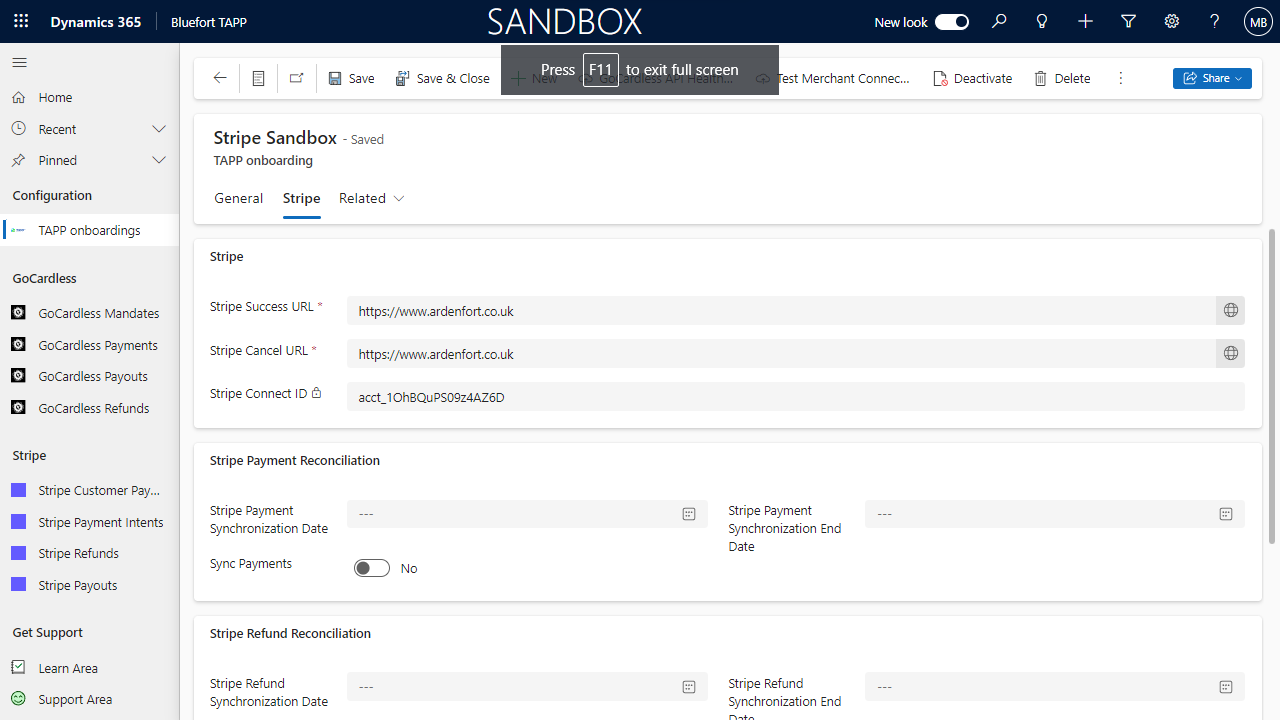1280x720 pixels.
Task: Open record in new window icon
Action: pos(296,78)
